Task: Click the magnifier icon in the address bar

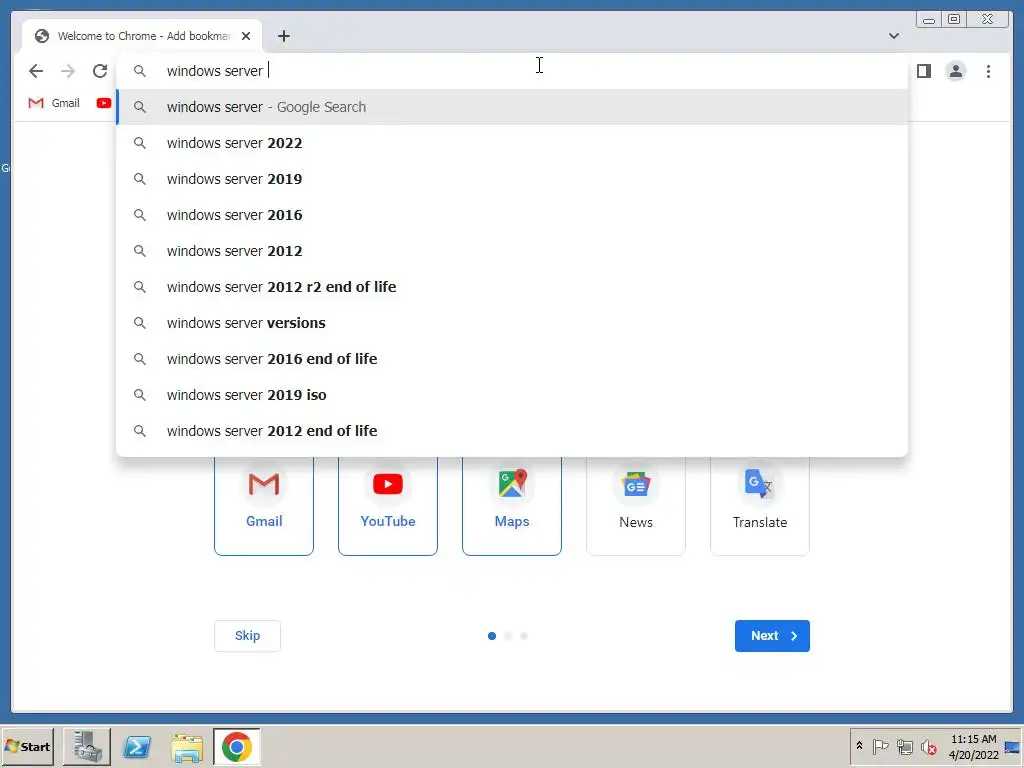Action: [x=140, y=71]
